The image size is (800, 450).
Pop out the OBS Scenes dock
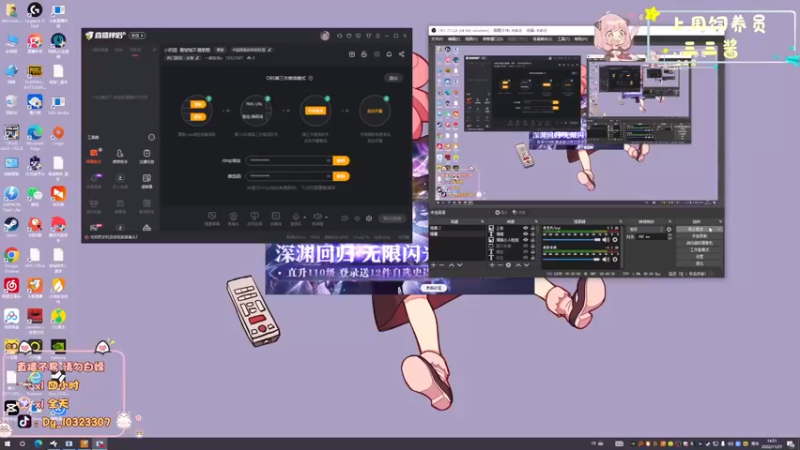point(482,221)
